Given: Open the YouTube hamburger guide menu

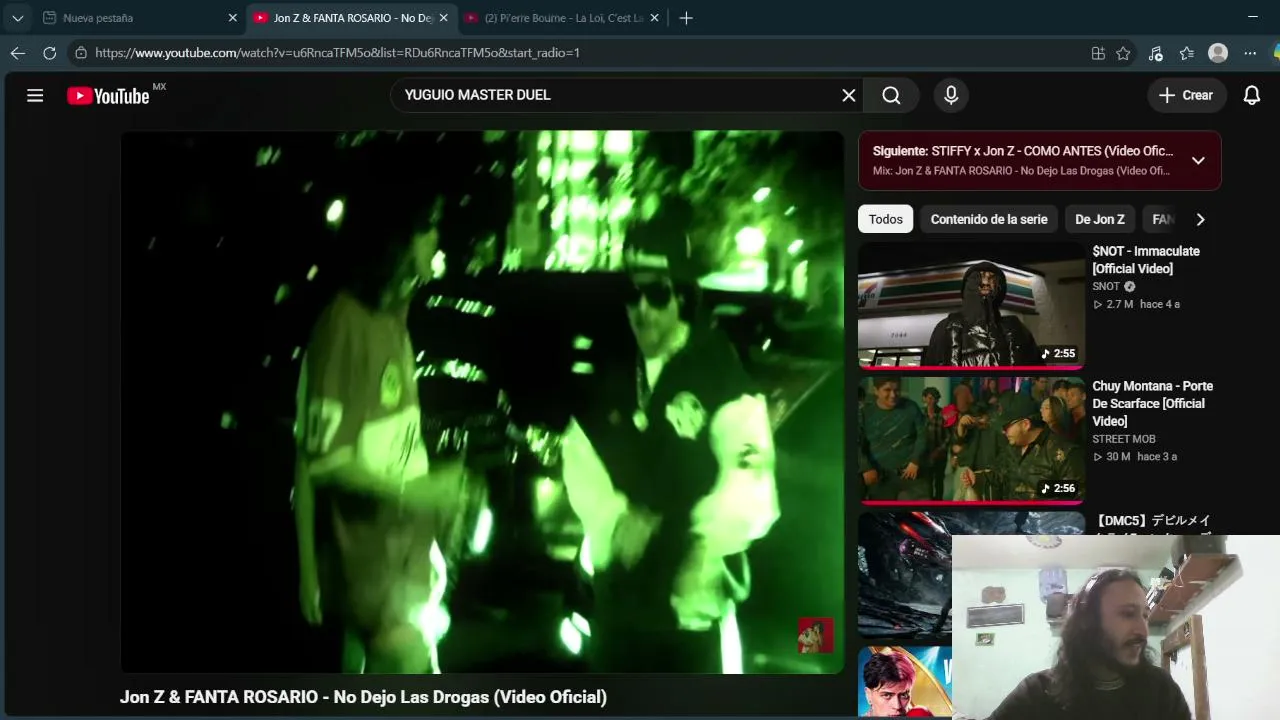Looking at the screenshot, I should pos(35,95).
